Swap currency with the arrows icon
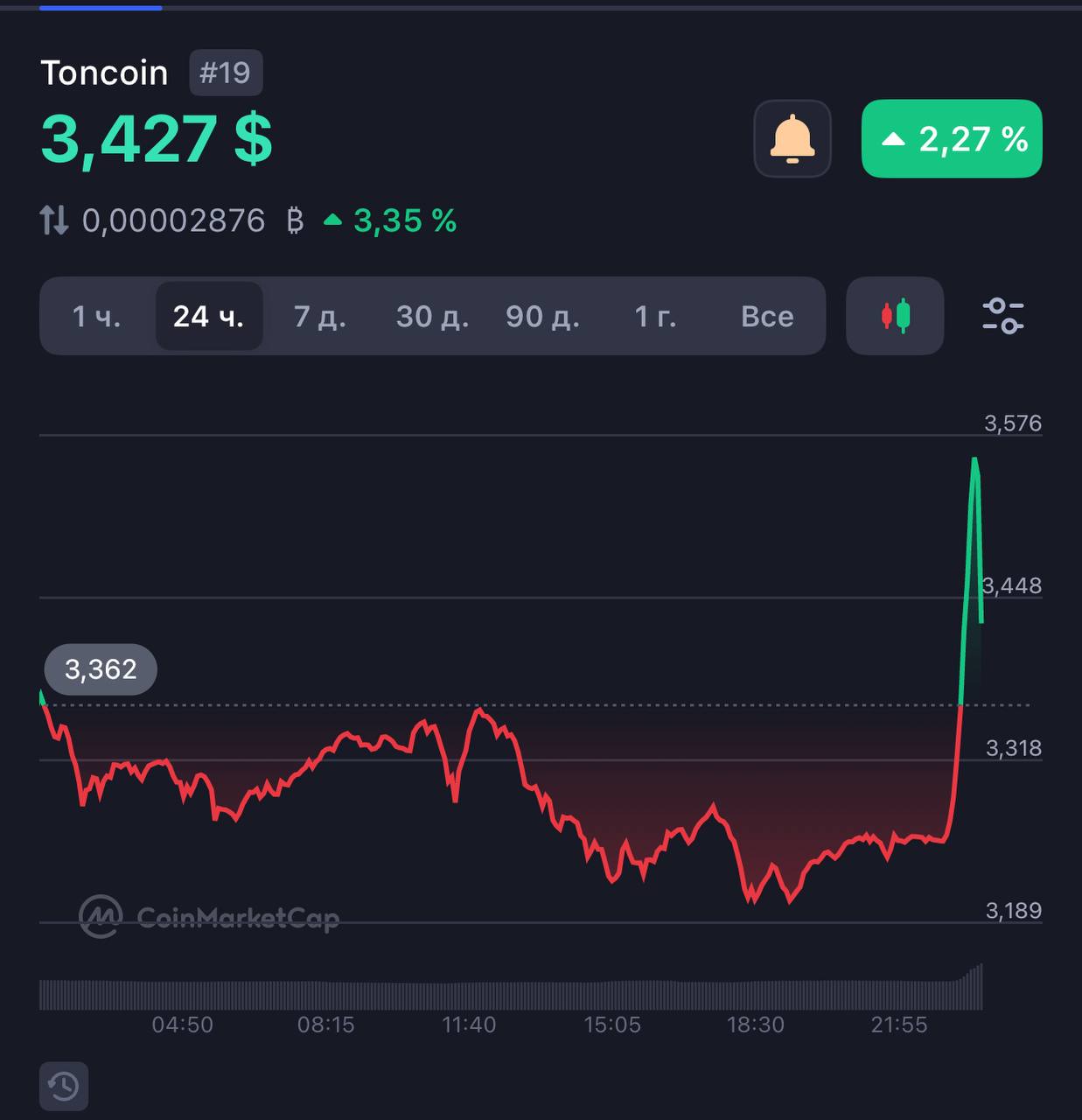Screen dimensions: 1082x1120 (x=54, y=220)
